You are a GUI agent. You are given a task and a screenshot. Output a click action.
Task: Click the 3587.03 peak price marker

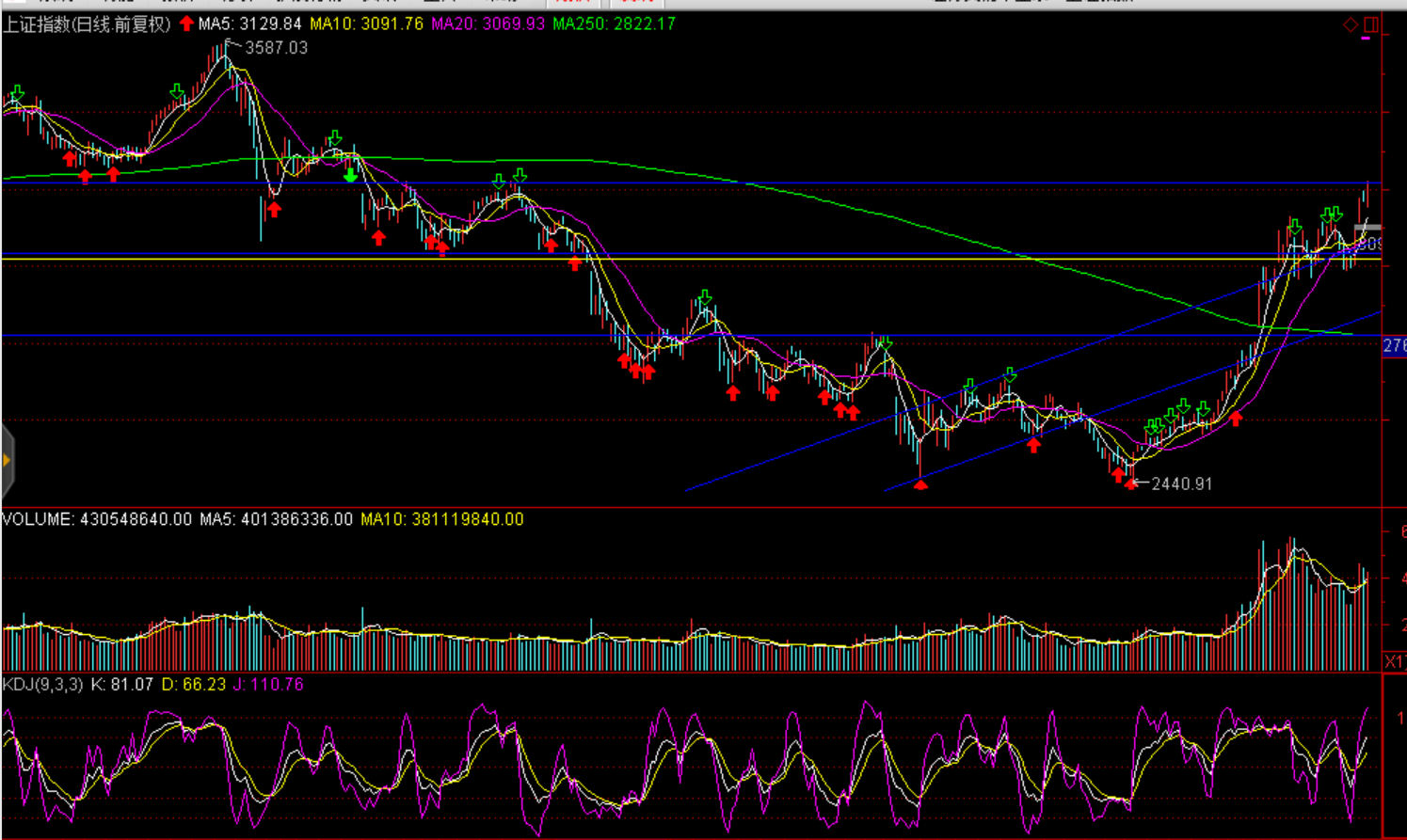pyautogui.click(x=275, y=48)
